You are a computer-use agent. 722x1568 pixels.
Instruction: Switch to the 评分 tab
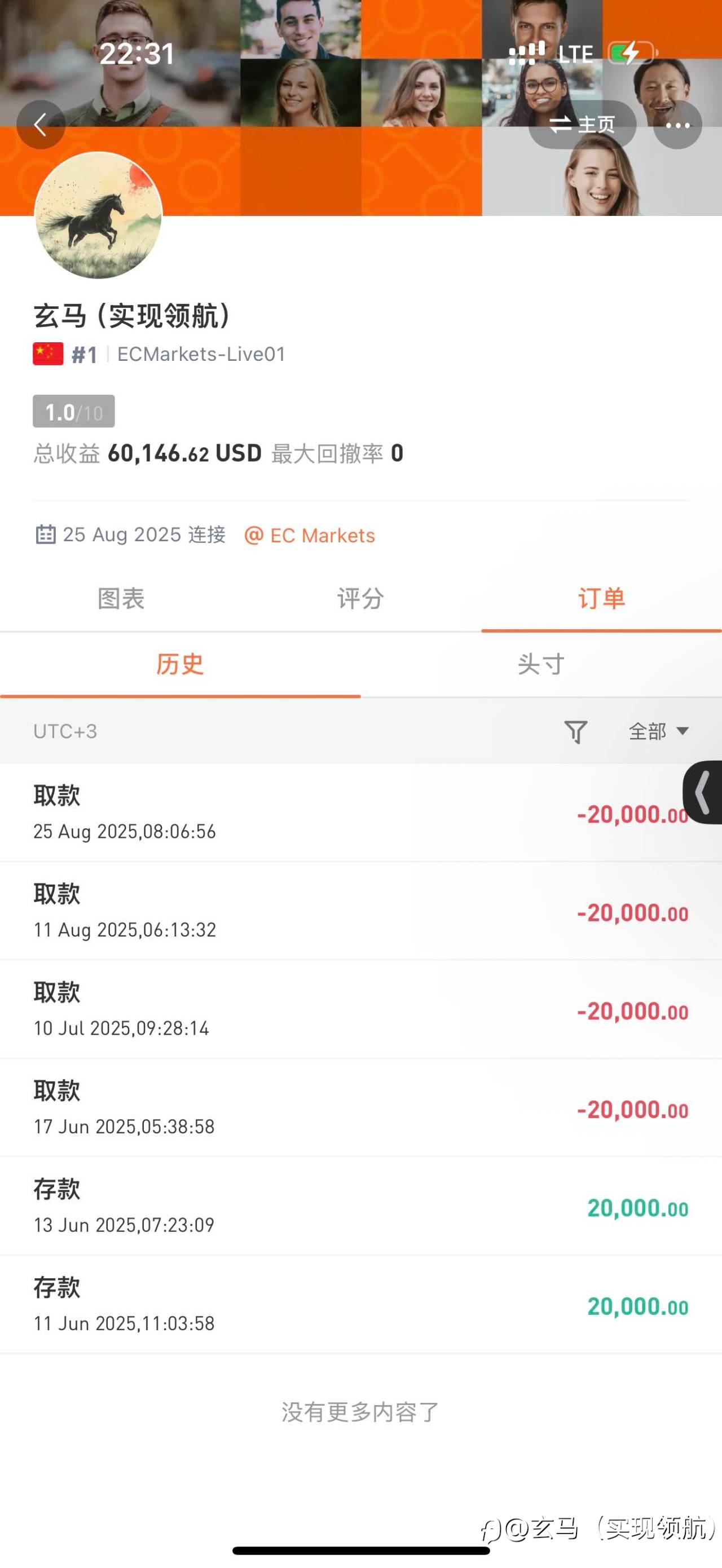pyautogui.click(x=360, y=599)
